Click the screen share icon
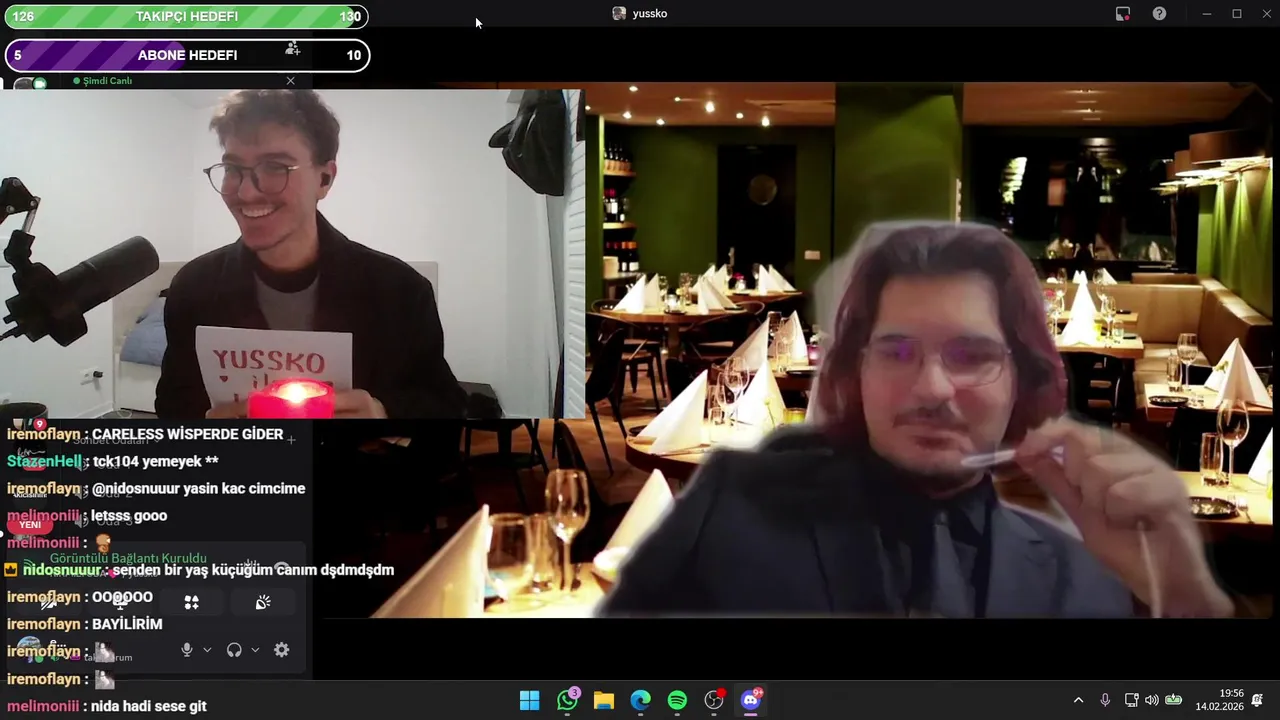The image size is (1280, 720). tap(120, 602)
